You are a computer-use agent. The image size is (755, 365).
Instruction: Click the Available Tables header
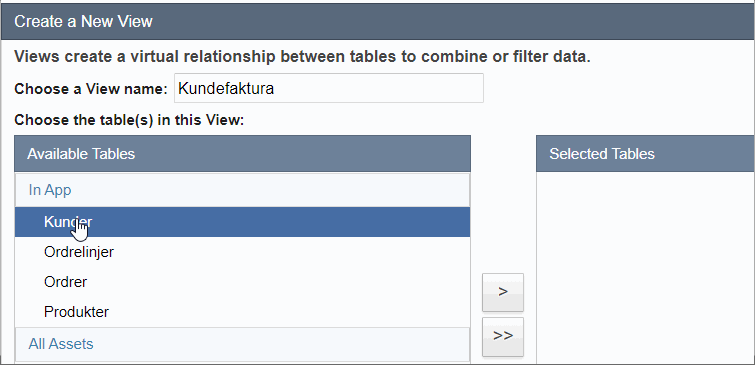pyautogui.click(x=242, y=154)
